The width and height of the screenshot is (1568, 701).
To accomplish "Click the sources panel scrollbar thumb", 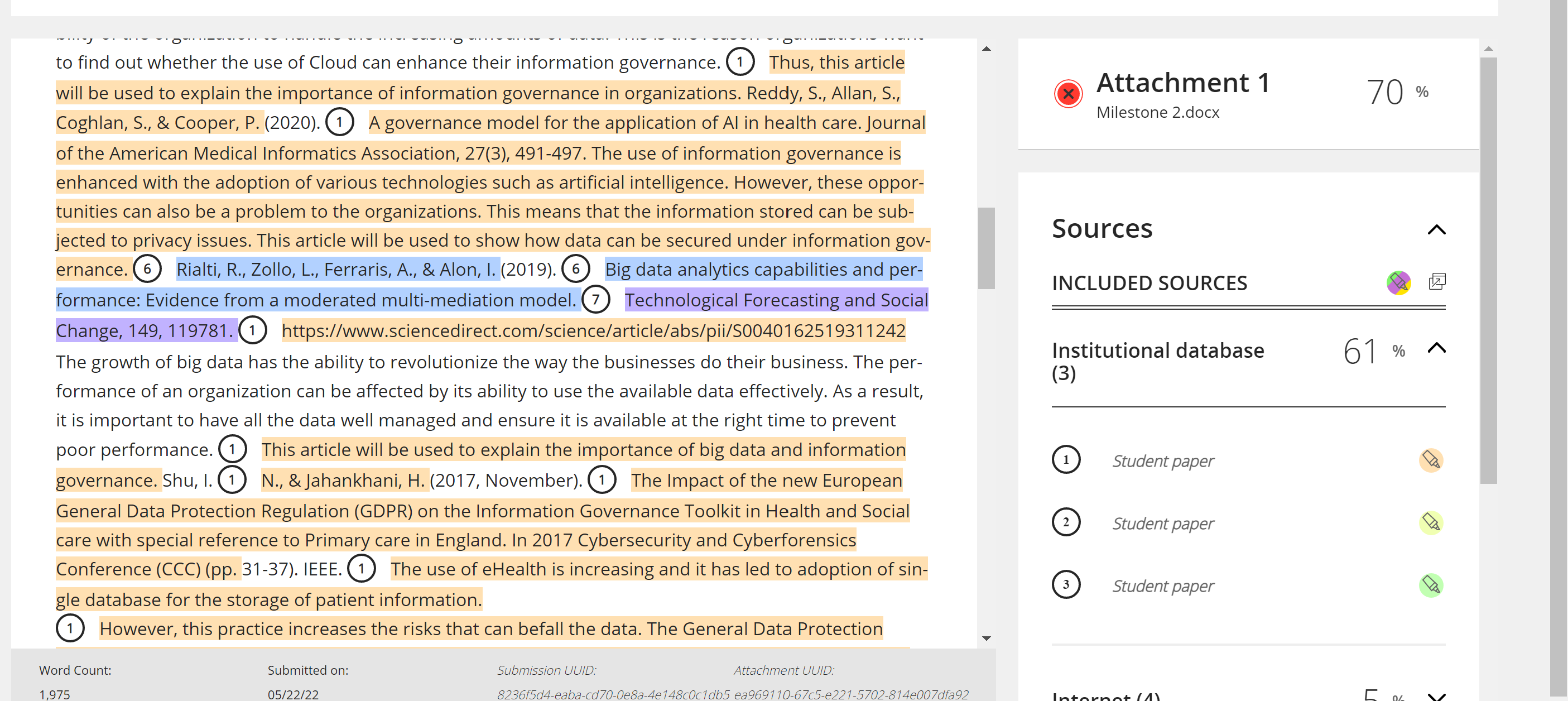I will click(1488, 271).
